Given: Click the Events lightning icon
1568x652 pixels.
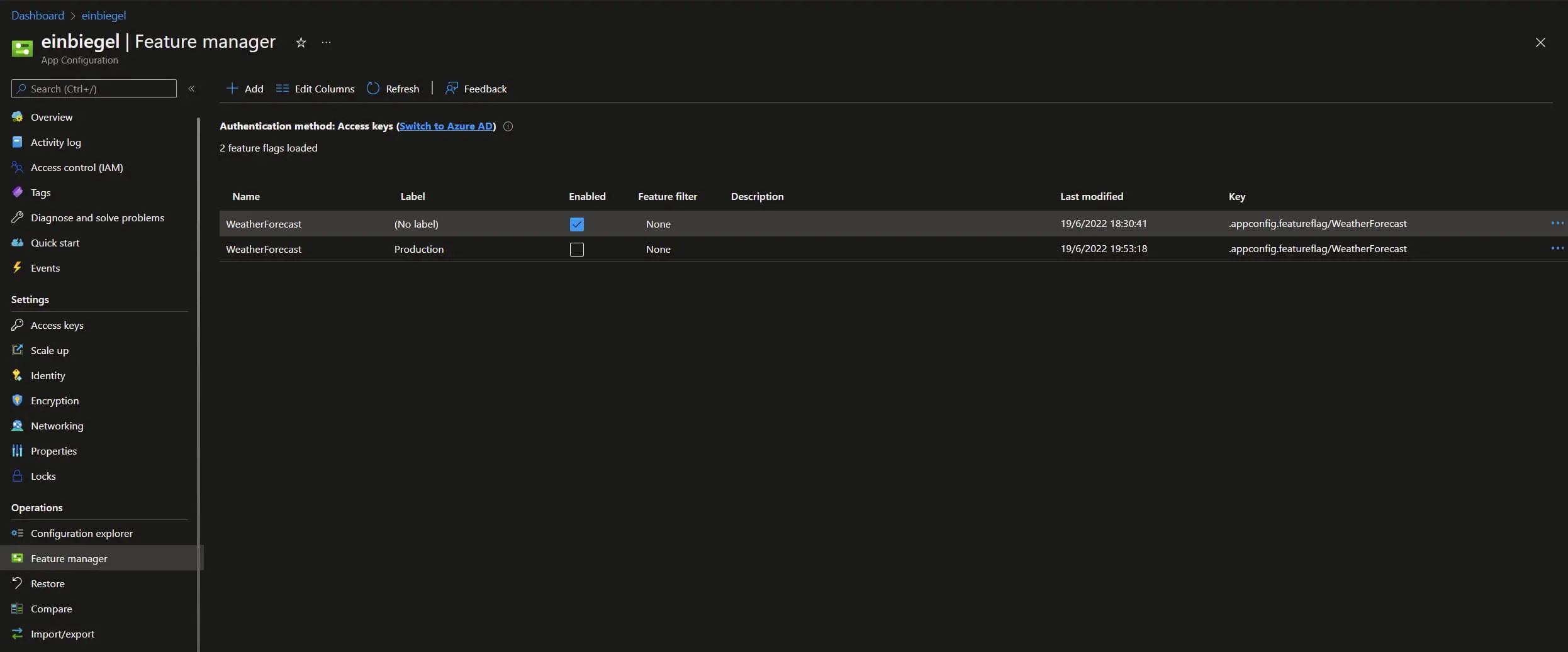Looking at the screenshot, I should [x=17, y=268].
